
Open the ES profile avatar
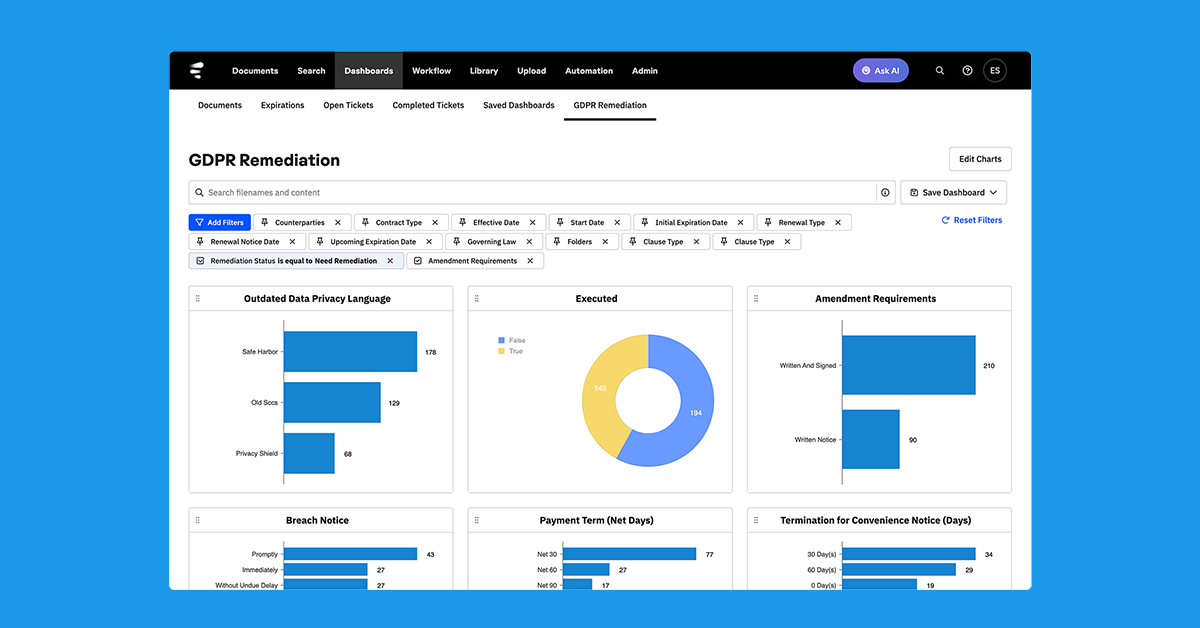click(995, 70)
